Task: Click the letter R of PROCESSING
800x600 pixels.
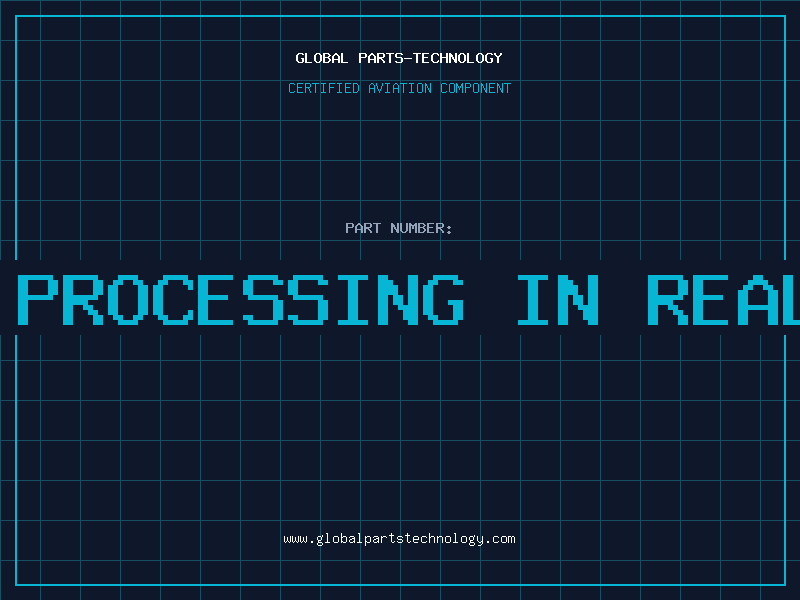Action: (83, 299)
